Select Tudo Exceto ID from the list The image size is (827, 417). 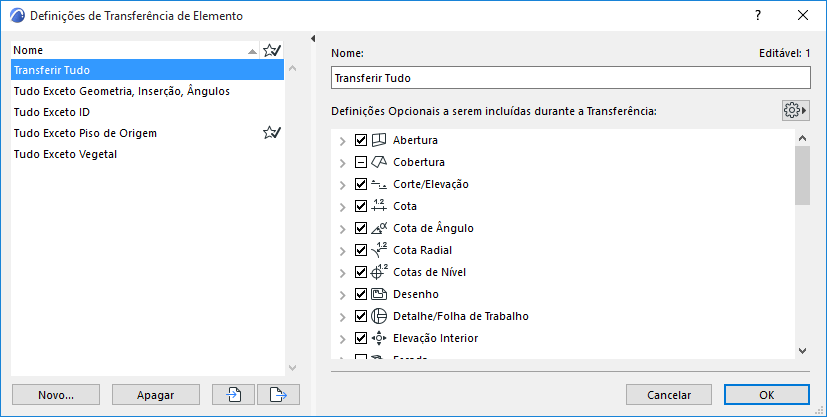click(x=52, y=112)
